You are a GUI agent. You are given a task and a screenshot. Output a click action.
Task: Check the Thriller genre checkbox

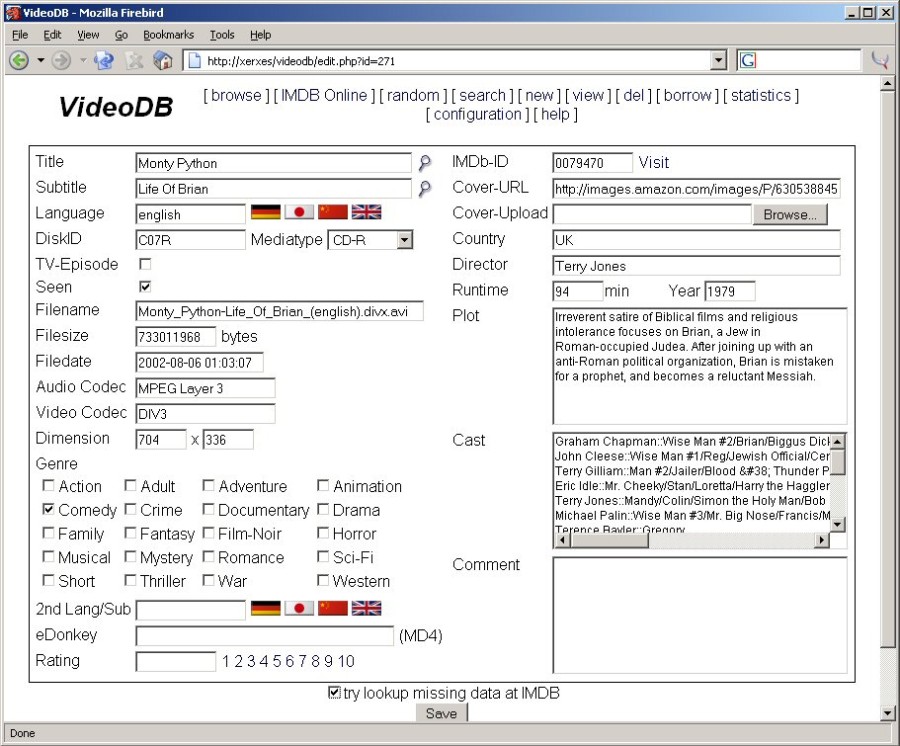point(130,580)
